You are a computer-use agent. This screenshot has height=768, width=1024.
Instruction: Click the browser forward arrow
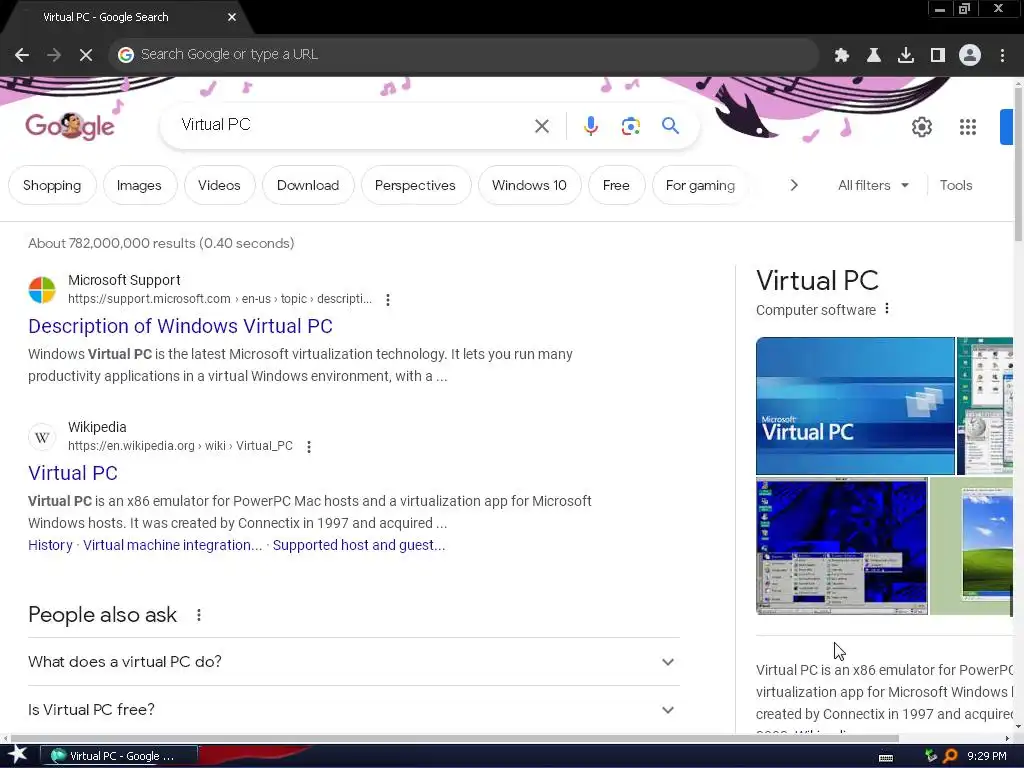pyautogui.click(x=54, y=55)
